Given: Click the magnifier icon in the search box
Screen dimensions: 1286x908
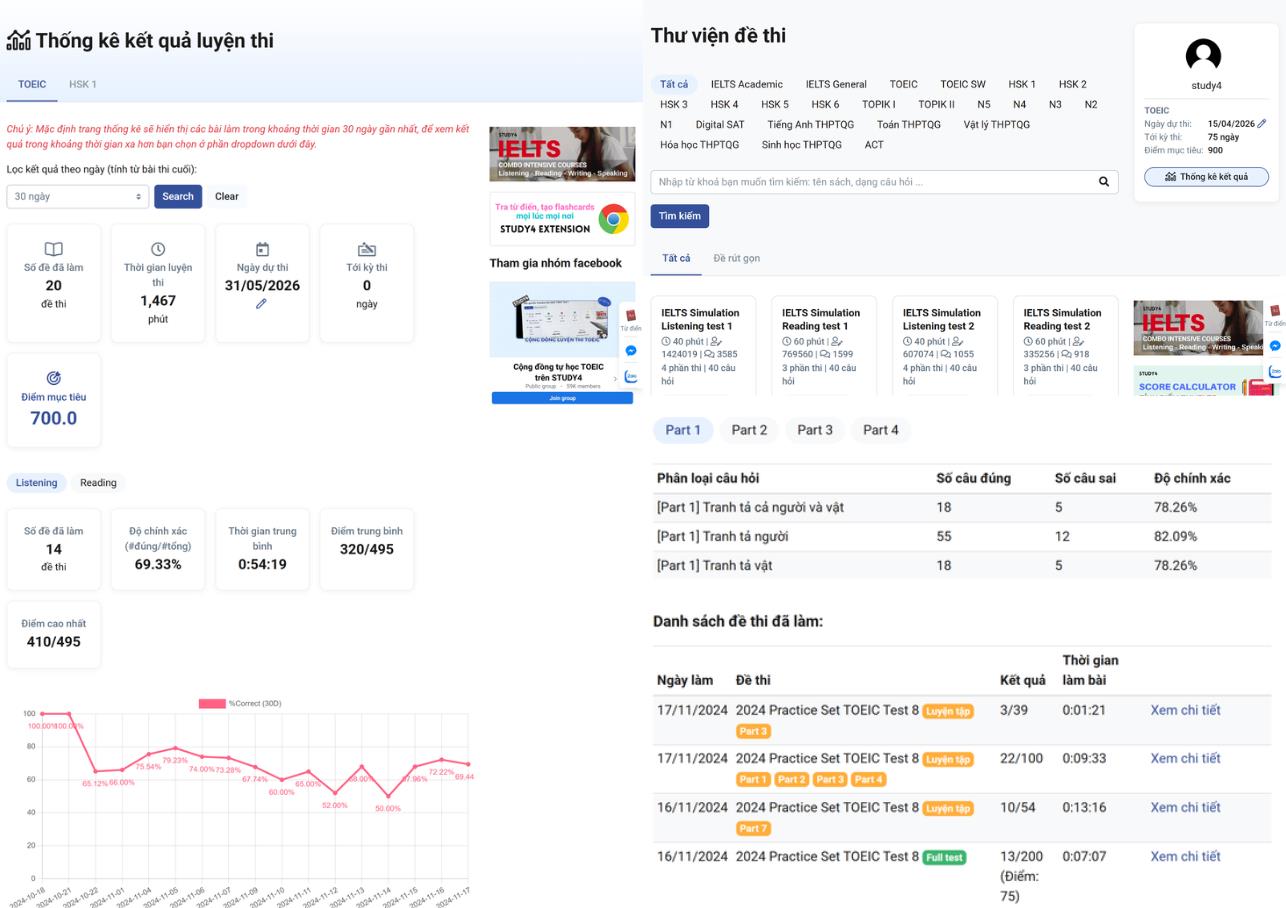Looking at the screenshot, I should 1104,182.
